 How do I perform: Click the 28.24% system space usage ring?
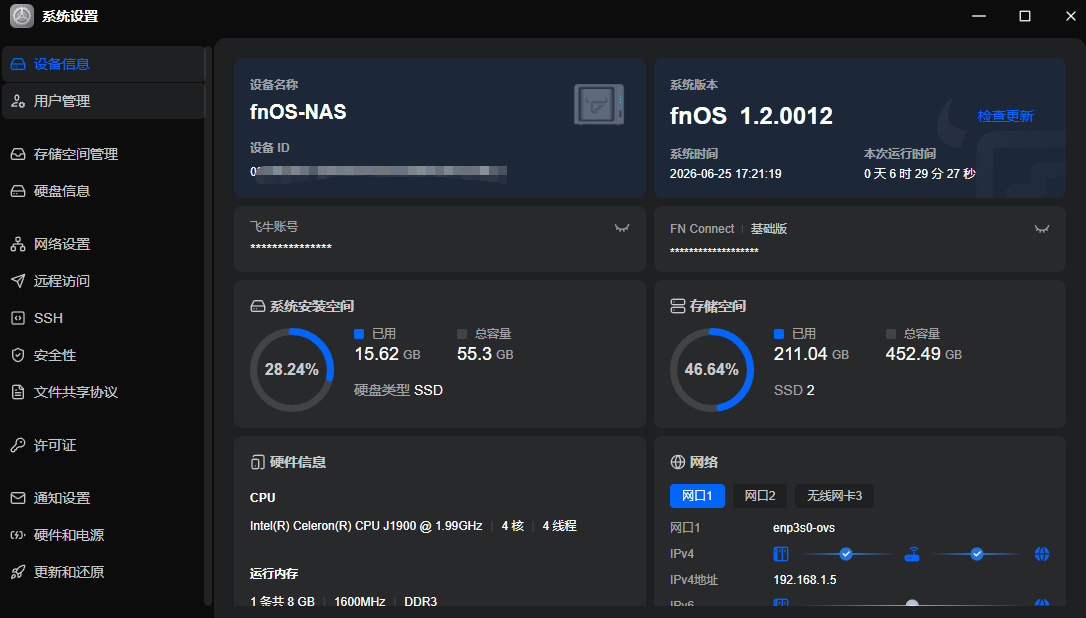pyautogui.click(x=292, y=370)
